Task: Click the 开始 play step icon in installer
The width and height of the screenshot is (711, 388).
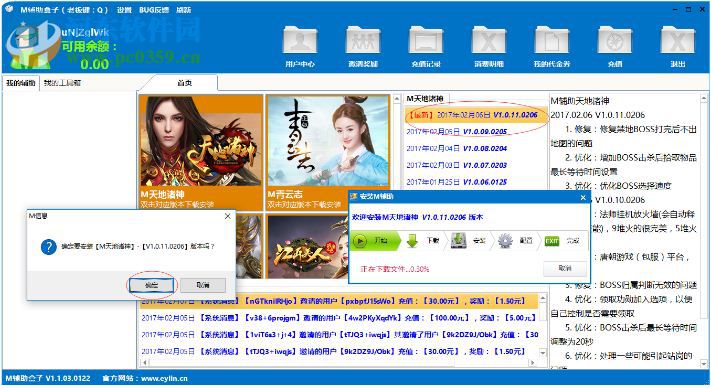Action: pos(360,241)
